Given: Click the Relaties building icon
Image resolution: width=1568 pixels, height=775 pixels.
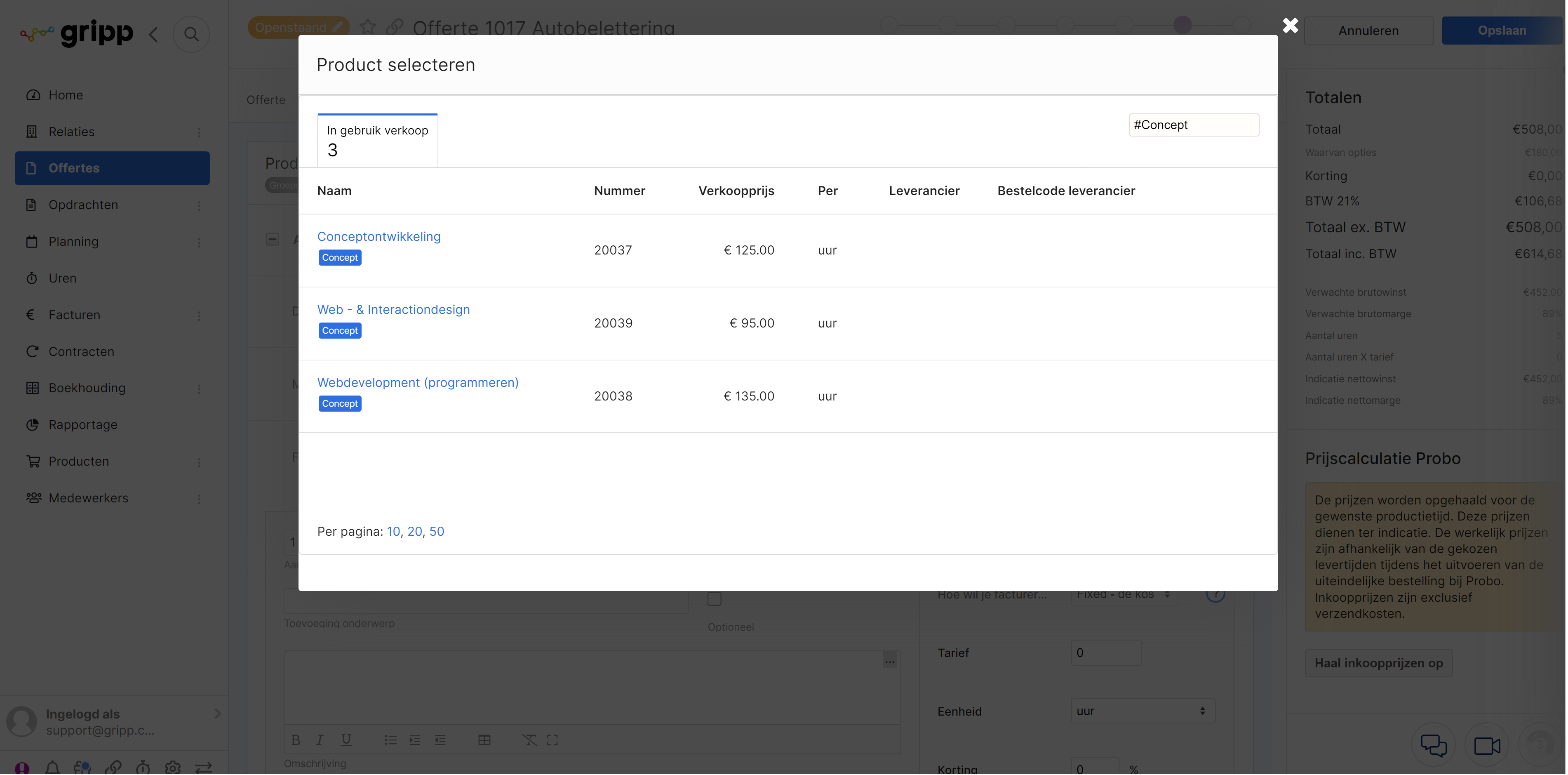Looking at the screenshot, I should pyautogui.click(x=32, y=132).
